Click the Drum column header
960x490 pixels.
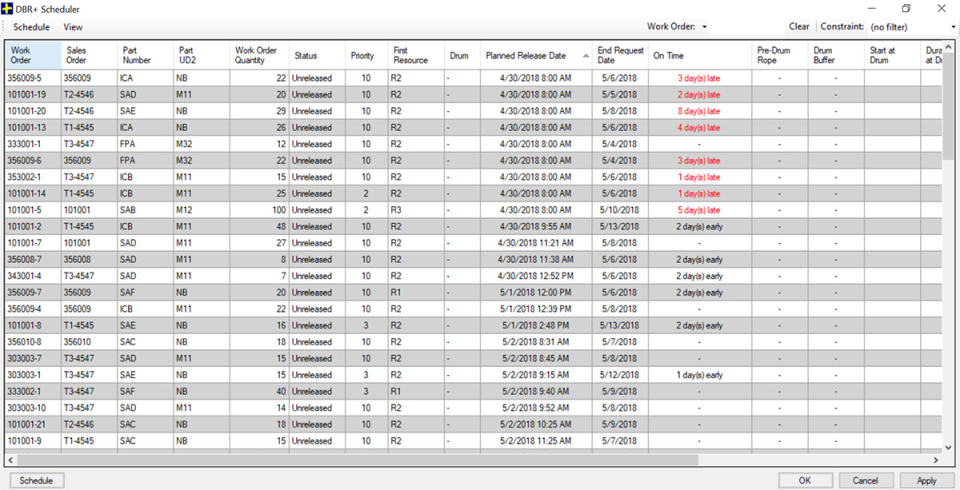point(462,55)
